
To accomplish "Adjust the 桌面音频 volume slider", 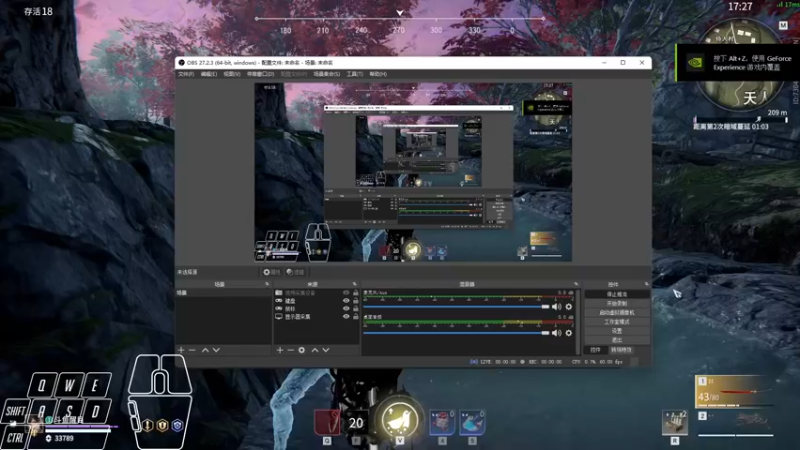I will coord(456,333).
